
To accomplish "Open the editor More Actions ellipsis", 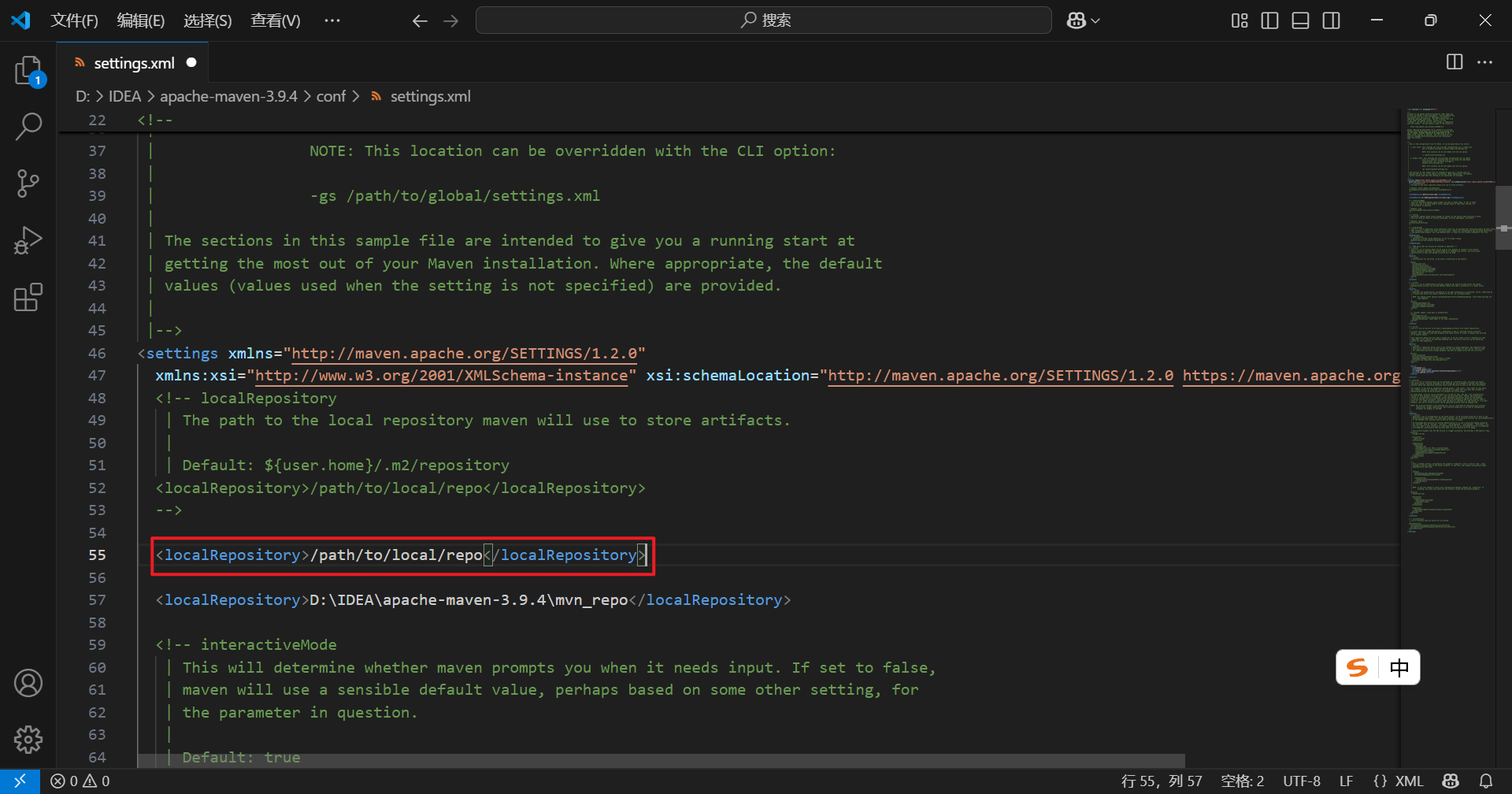I will [x=1484, y=61].
